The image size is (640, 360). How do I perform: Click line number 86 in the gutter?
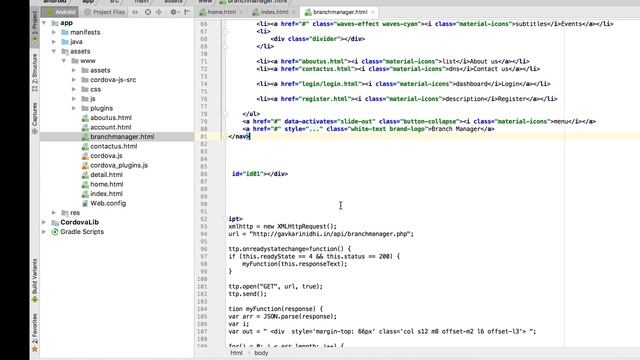click(203, 174)
